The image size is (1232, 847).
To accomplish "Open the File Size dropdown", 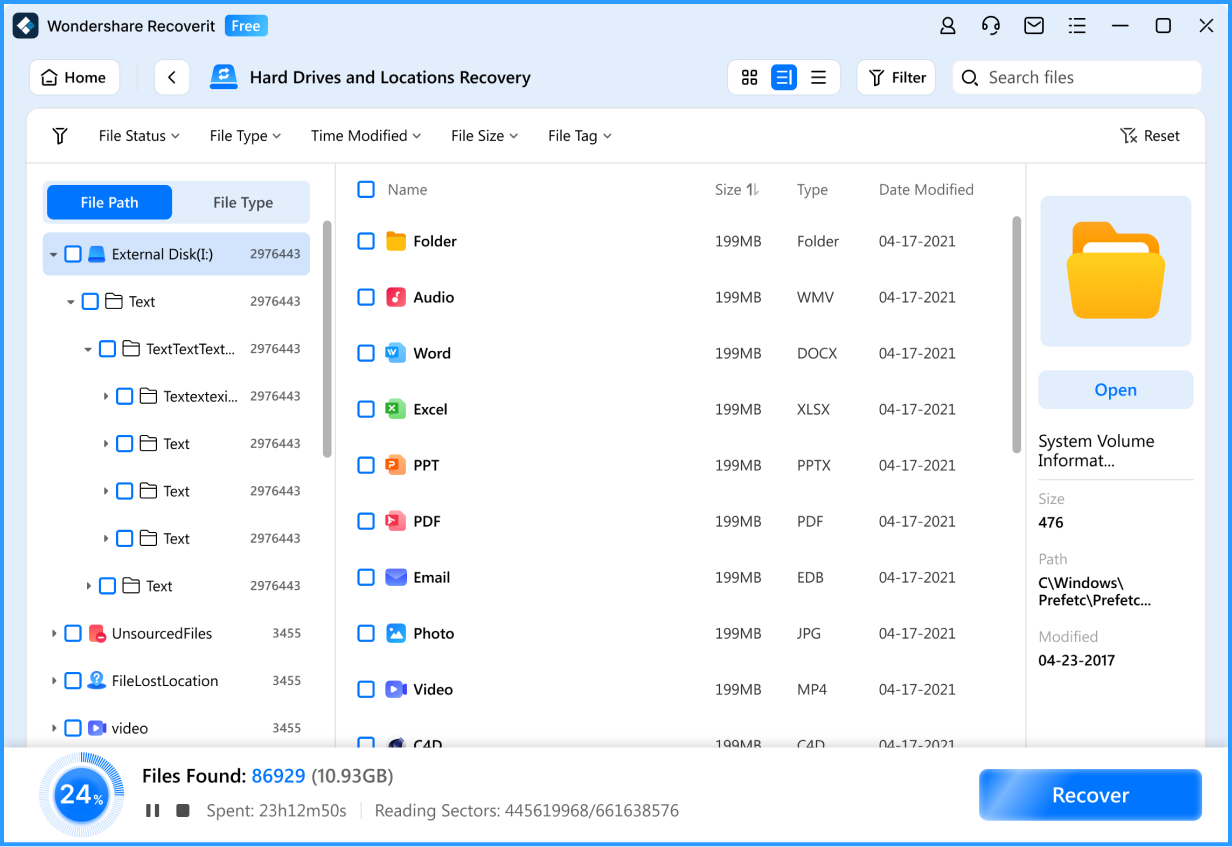I will tap(484, 136).
